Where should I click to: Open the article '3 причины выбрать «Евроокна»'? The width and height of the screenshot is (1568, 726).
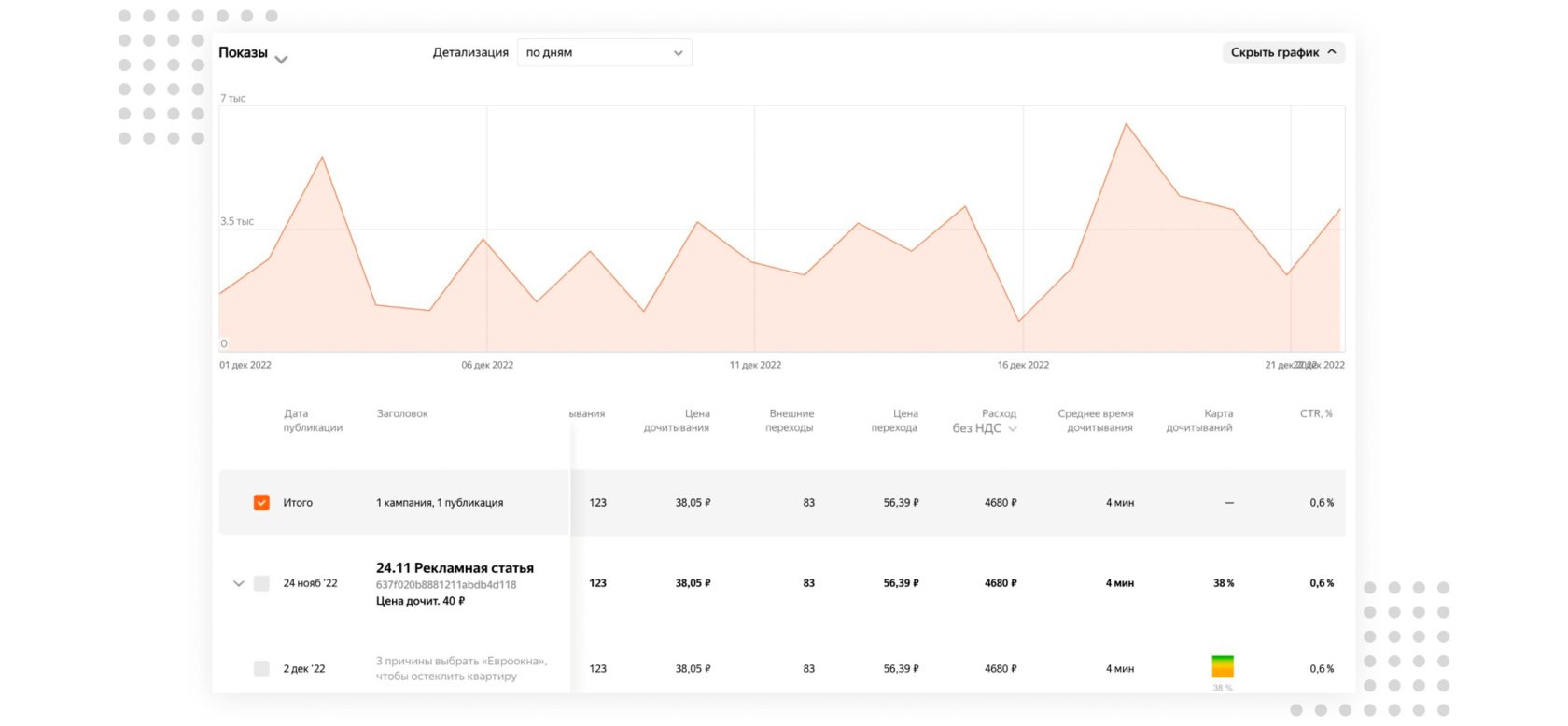click(x=461, y=668)
